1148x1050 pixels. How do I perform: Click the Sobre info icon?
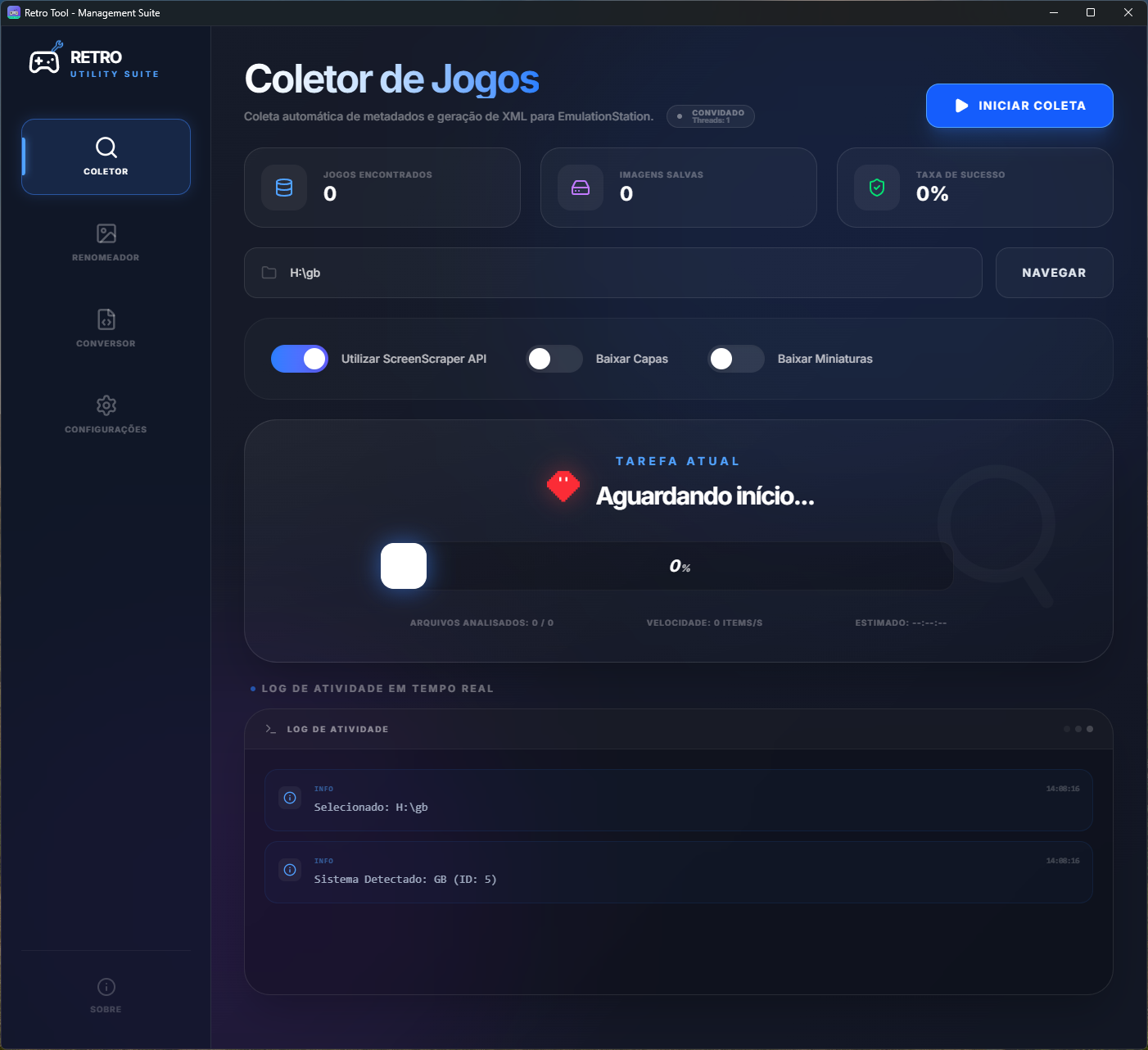[x=106, y=987]
